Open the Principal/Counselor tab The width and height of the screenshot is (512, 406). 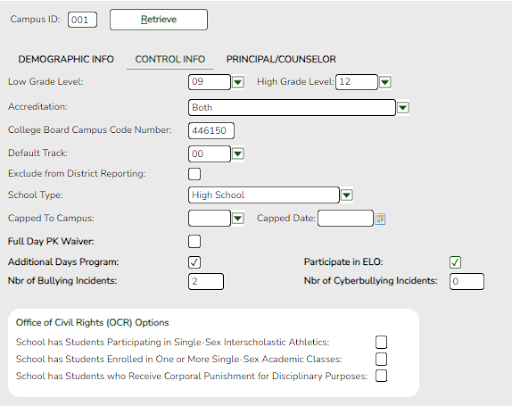click(281, 59)
